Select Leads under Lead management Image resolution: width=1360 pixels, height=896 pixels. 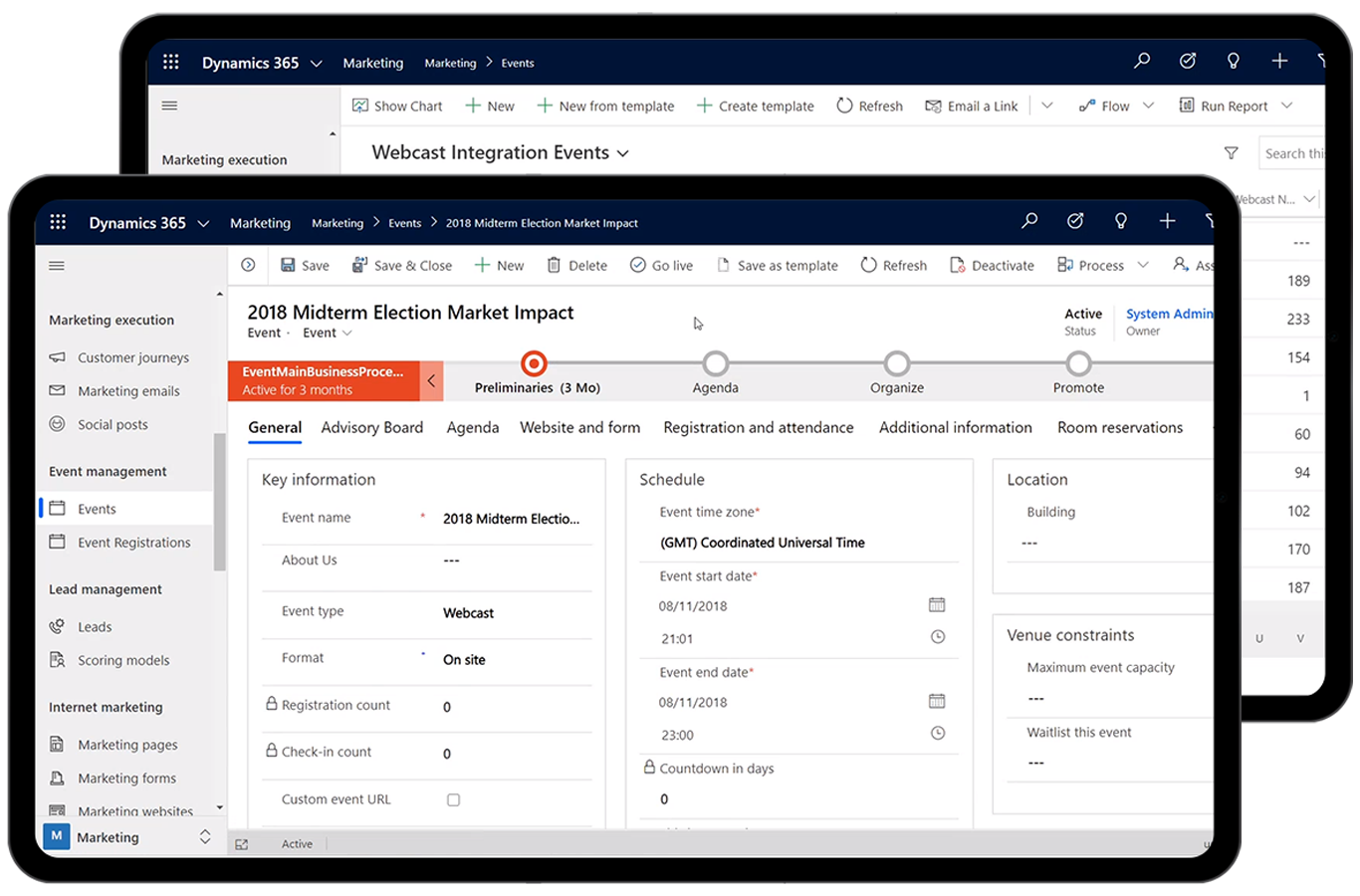click(x=94, y=626)
